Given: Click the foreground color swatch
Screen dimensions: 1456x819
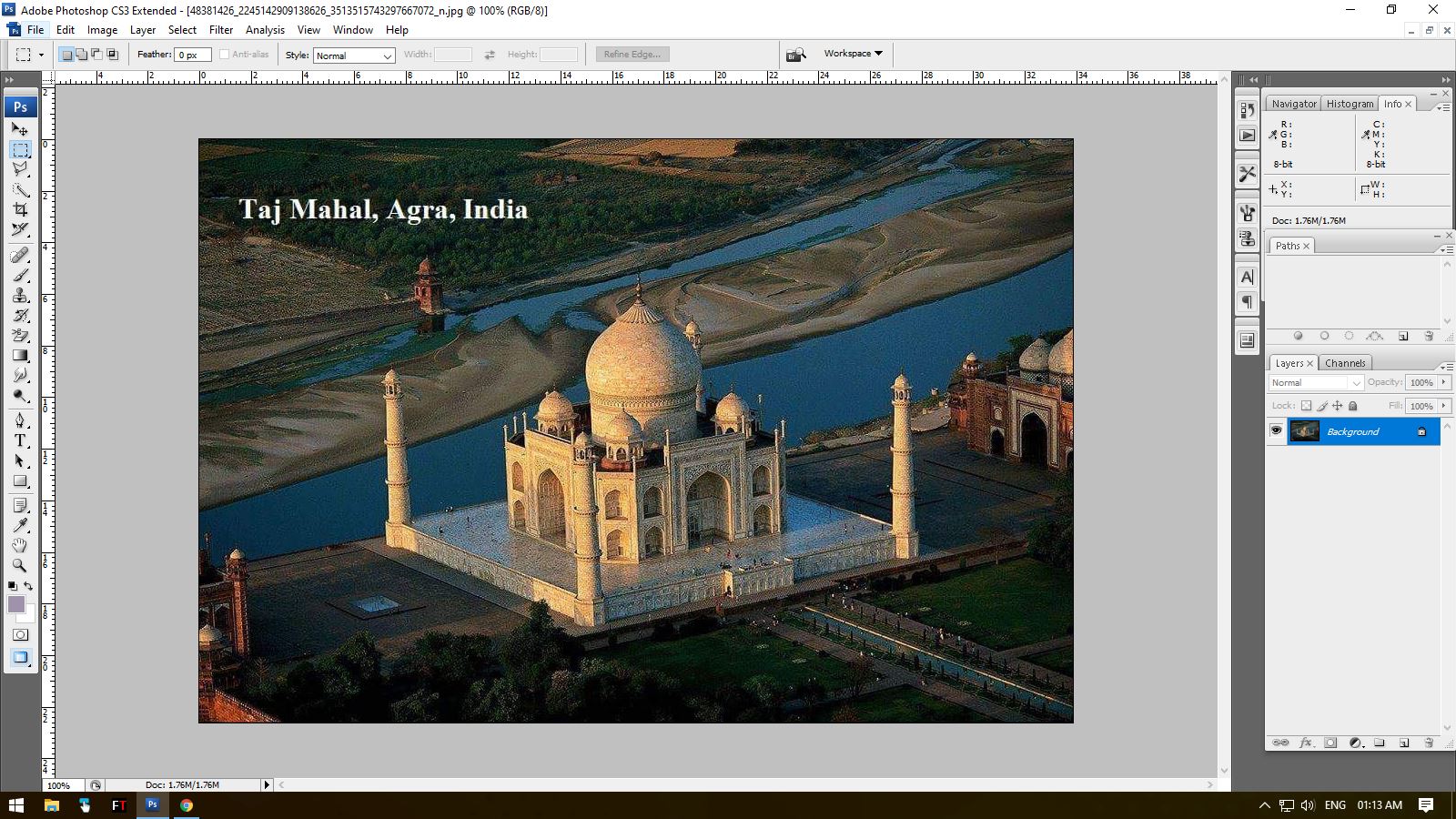Looking at the screenshot, I should tap(15, 604).
